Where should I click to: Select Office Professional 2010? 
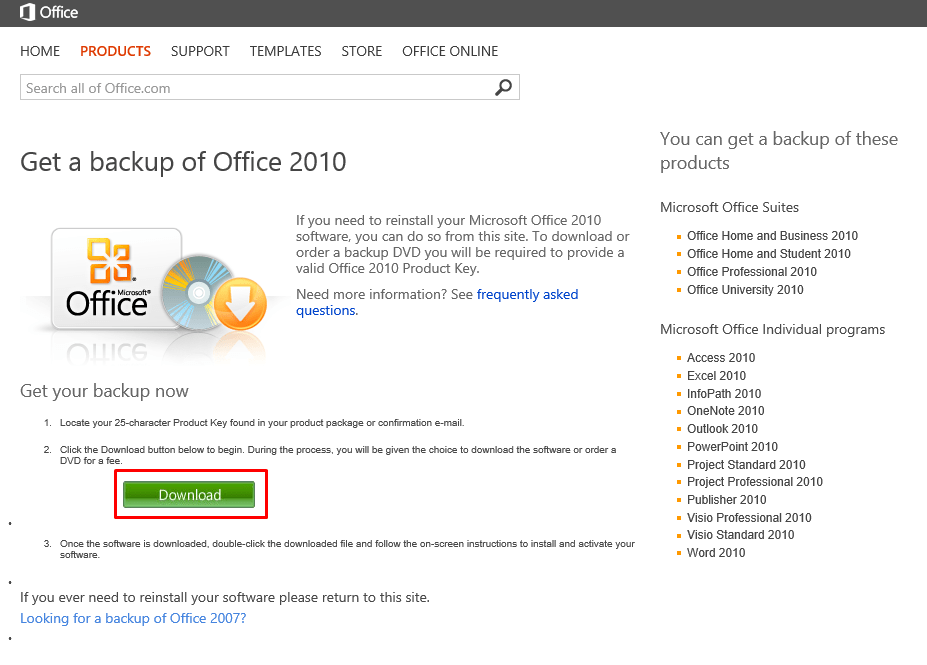point(751,272)
